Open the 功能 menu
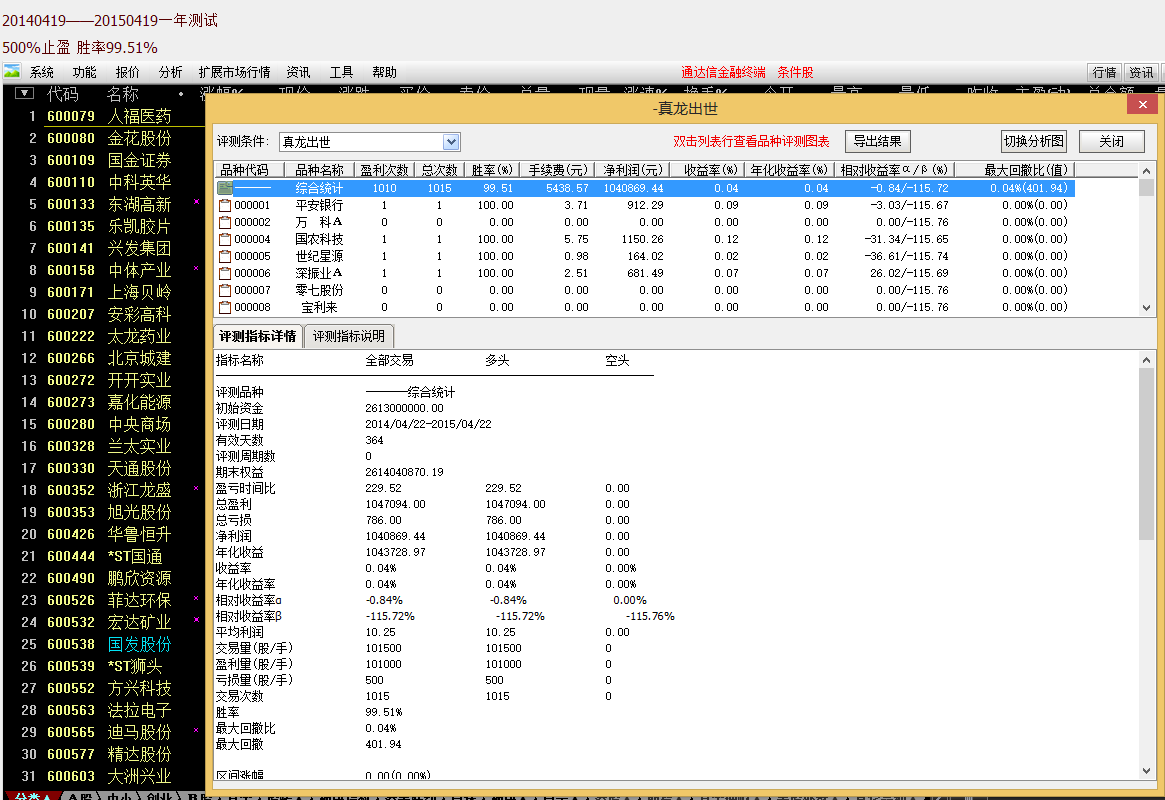 [x=85, y=72]
